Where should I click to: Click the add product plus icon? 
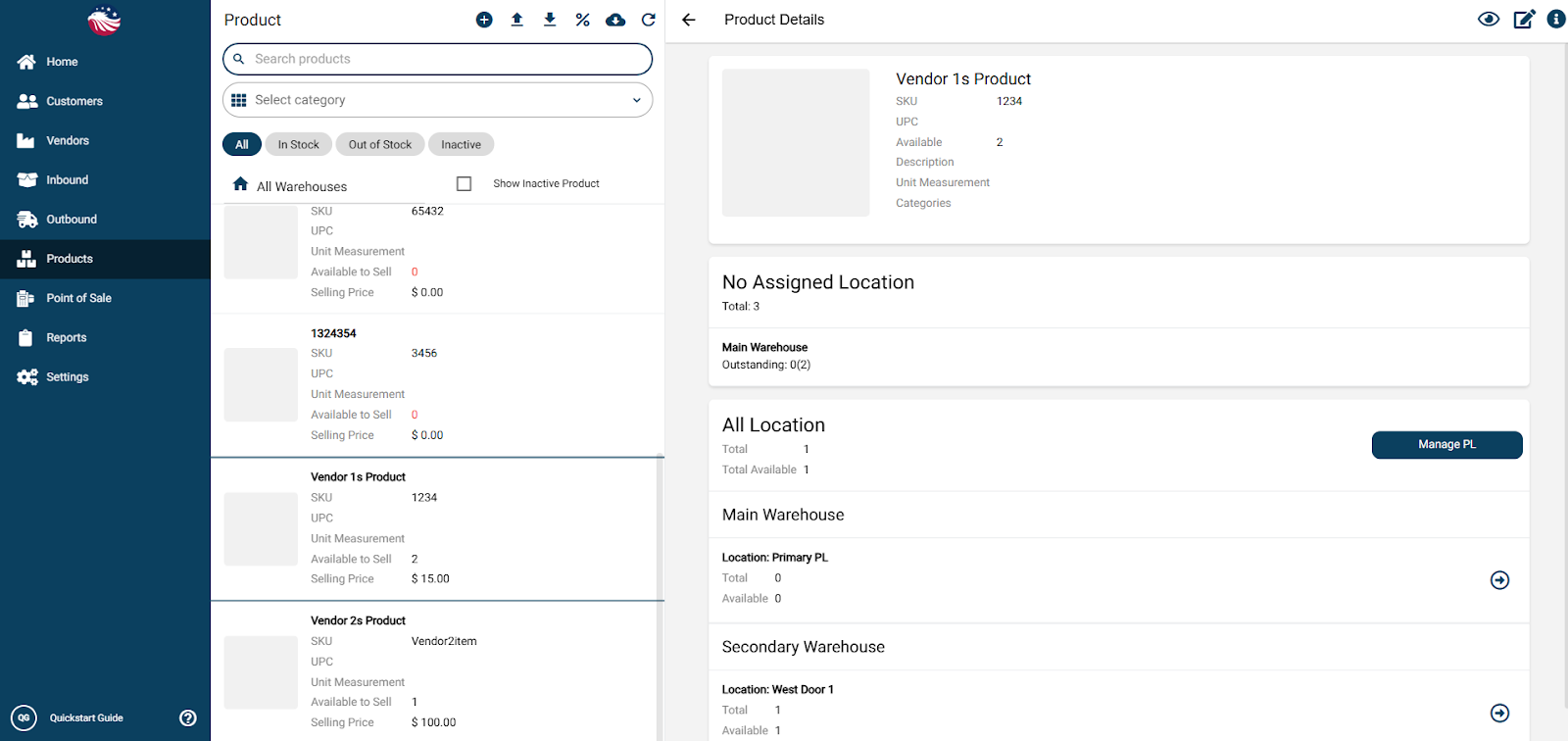click(x=484, y=20)
